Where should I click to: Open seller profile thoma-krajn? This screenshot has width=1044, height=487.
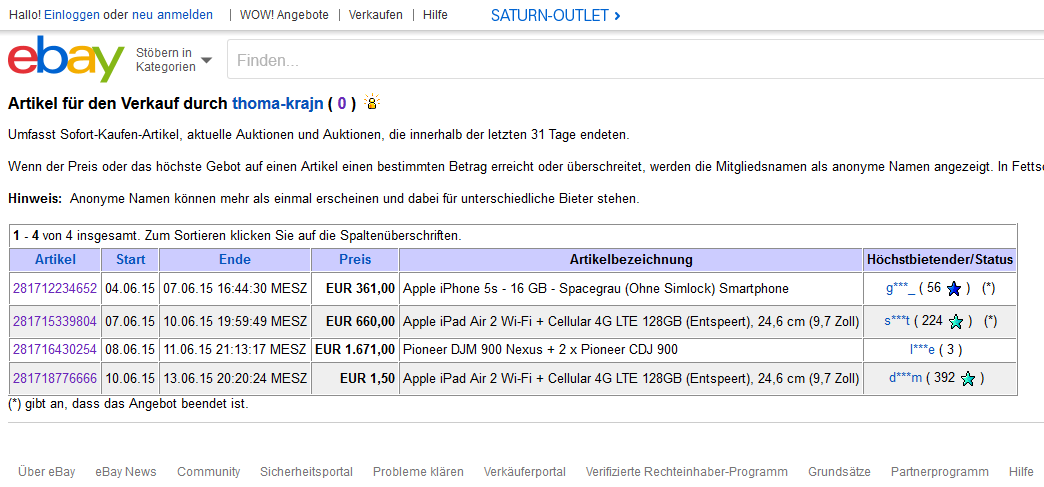coord(278,103)
